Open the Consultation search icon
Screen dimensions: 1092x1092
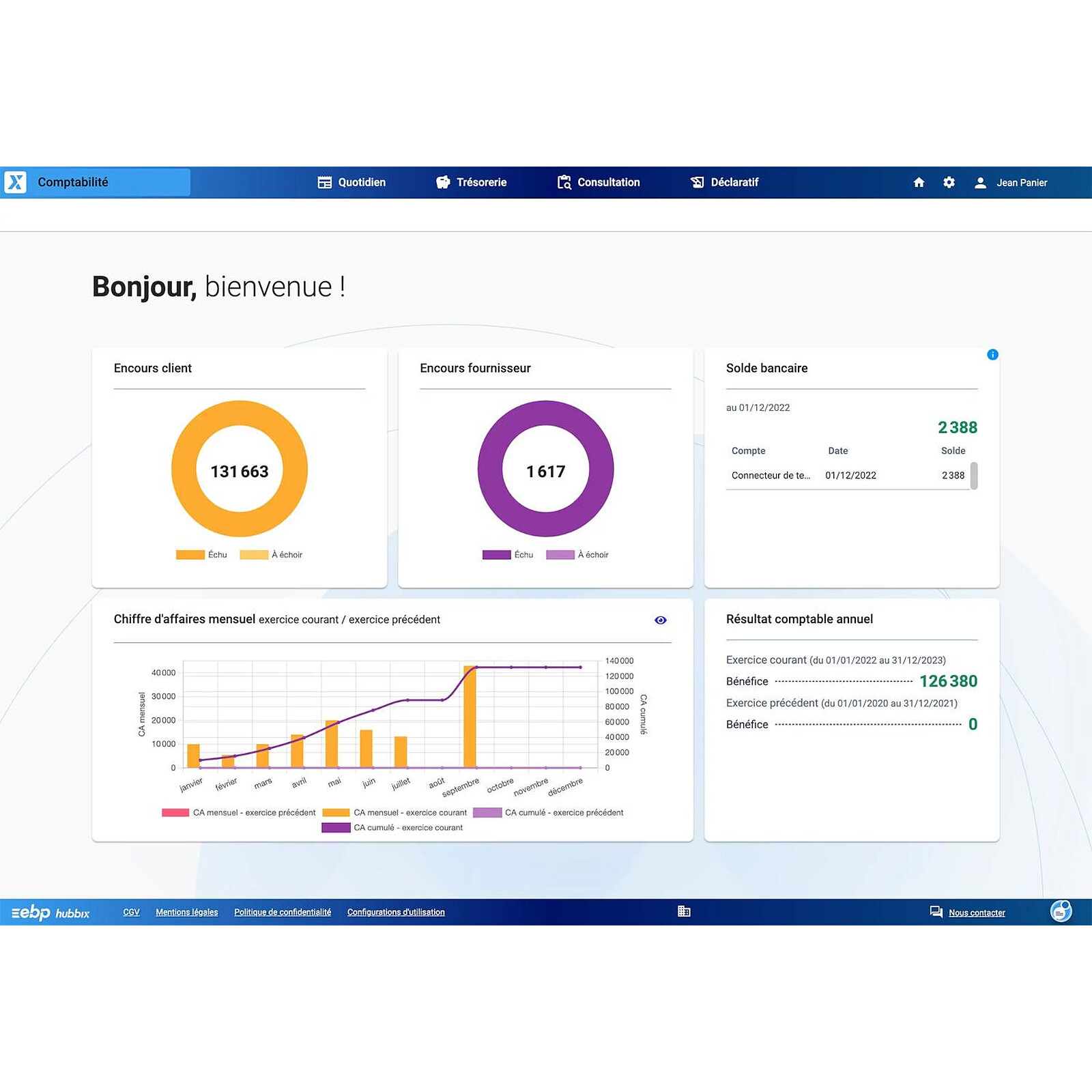click(x=564, y=182)
